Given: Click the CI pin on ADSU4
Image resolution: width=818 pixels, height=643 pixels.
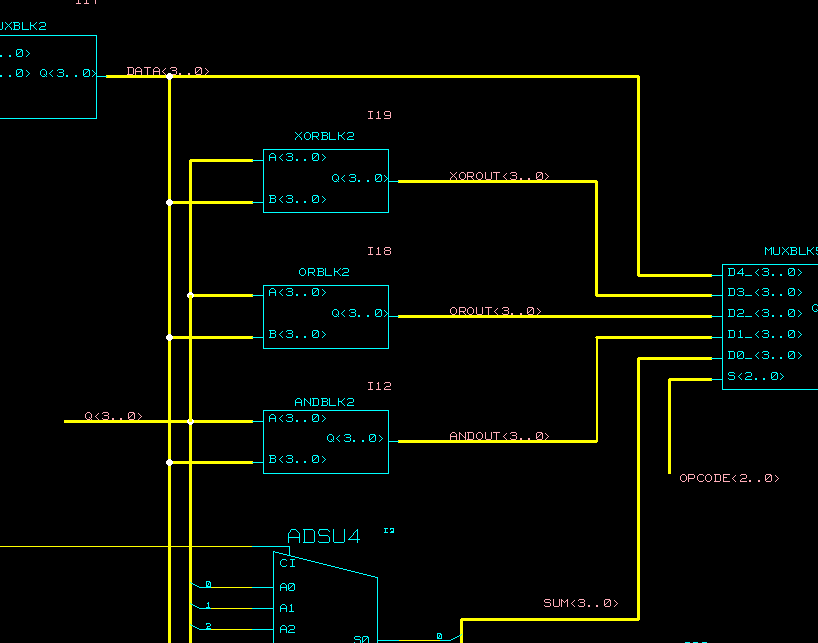Looking at the screenshot, I should 287,564.
